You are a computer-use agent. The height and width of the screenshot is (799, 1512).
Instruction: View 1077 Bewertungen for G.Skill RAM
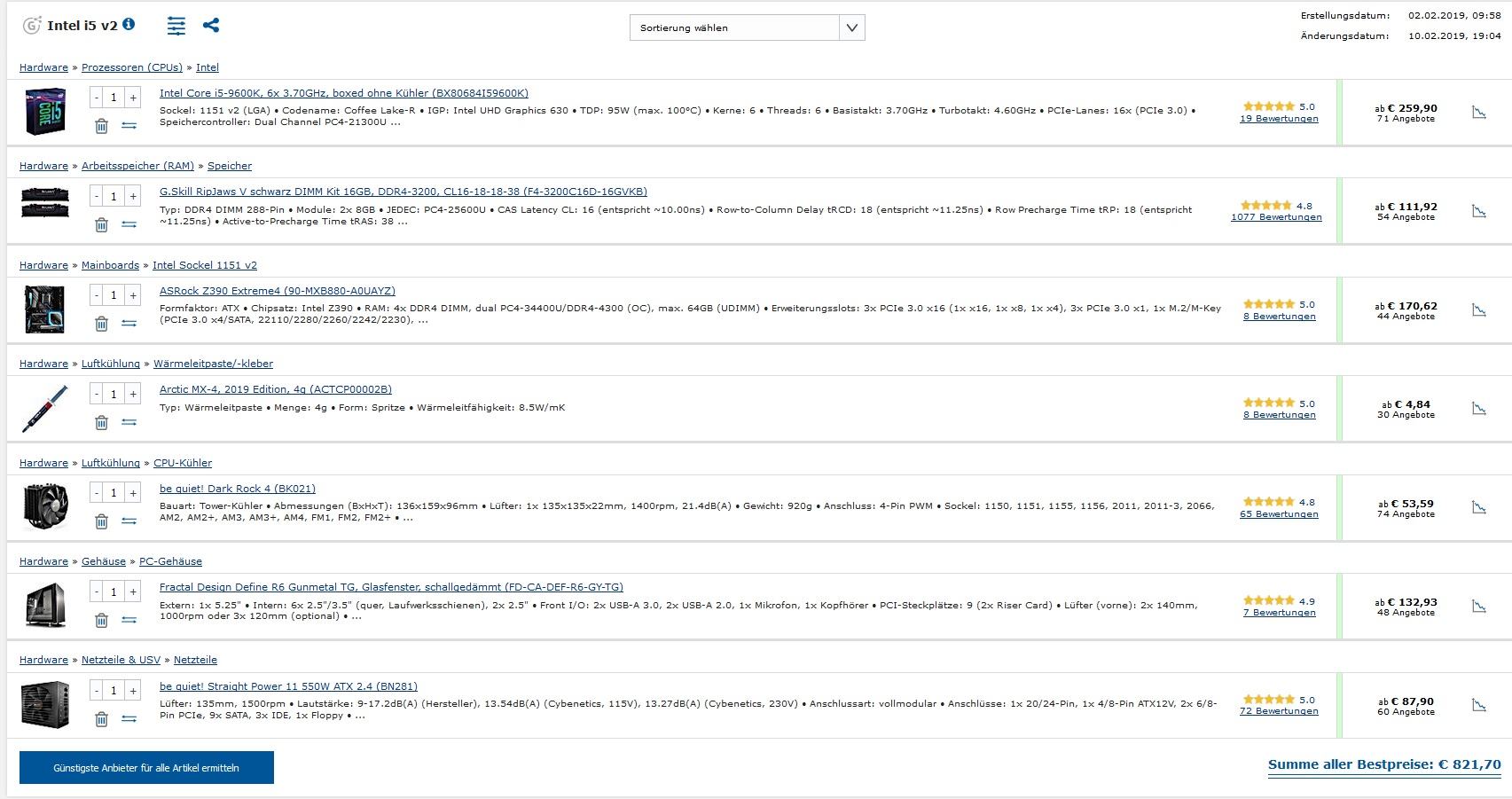pos(1276,217)
